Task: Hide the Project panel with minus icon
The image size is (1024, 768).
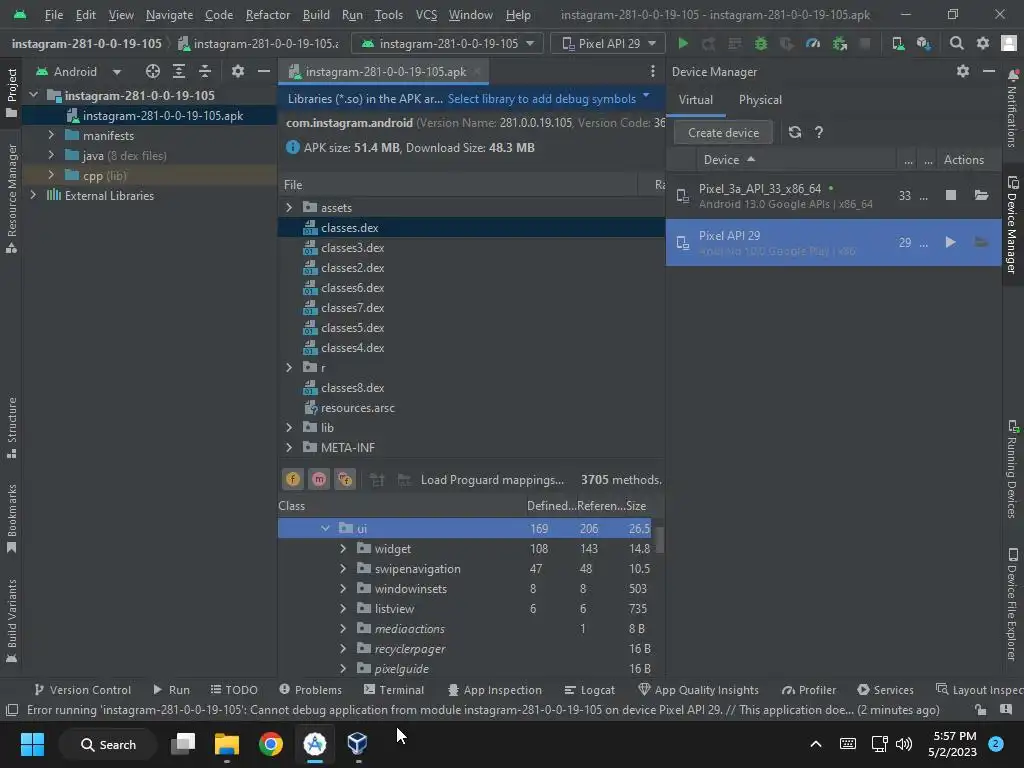Action: (264, 71)
